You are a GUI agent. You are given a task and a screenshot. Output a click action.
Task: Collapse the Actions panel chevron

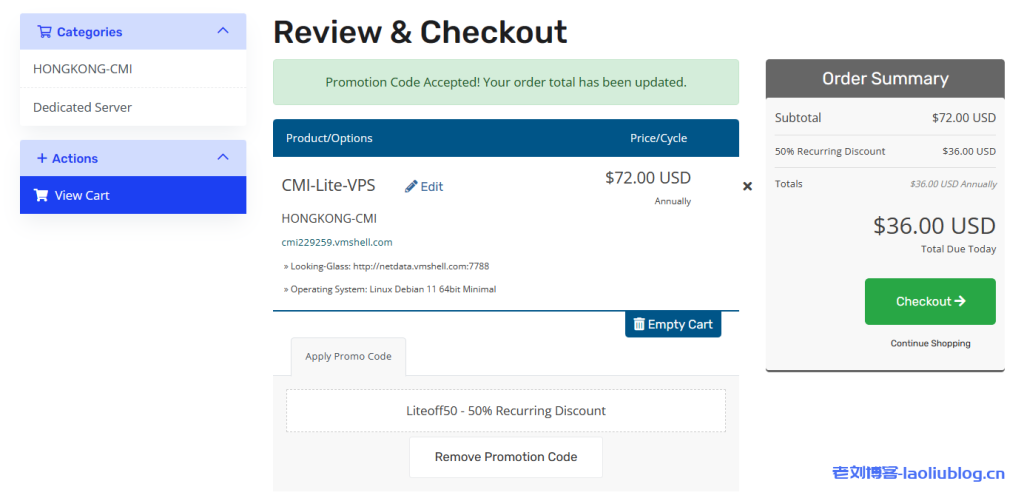[x=223, y=157]
